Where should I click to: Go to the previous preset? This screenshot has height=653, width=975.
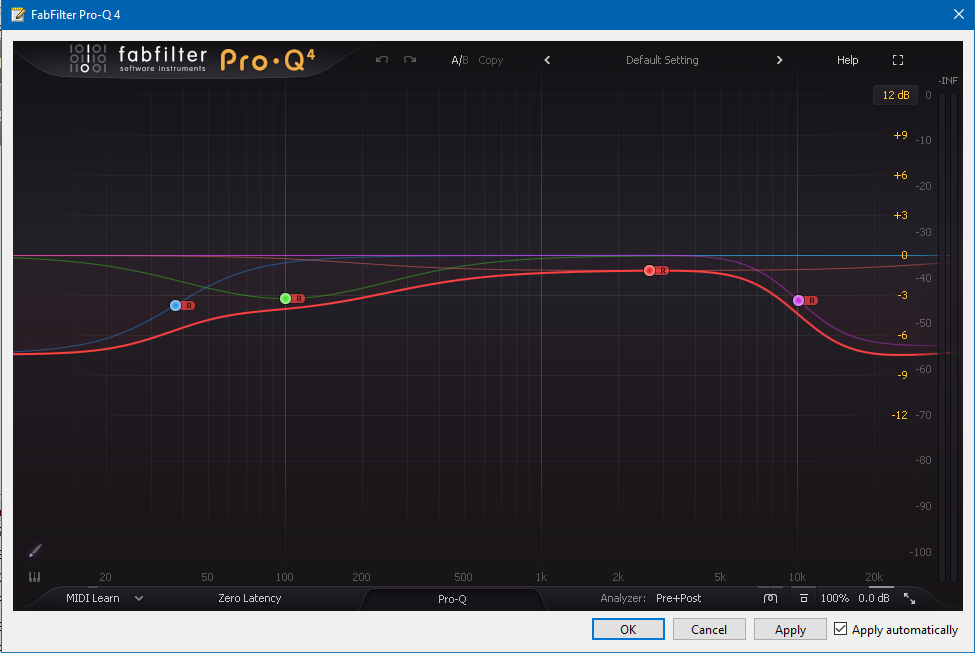coord(547,60)
